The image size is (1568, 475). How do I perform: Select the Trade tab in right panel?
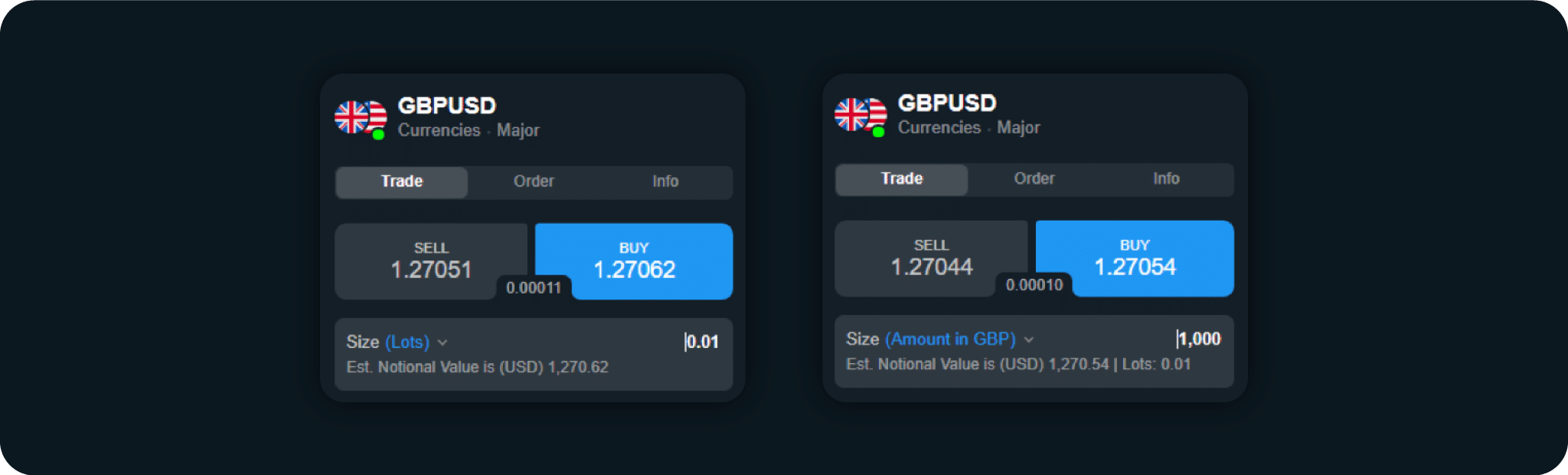pos(902,179)
